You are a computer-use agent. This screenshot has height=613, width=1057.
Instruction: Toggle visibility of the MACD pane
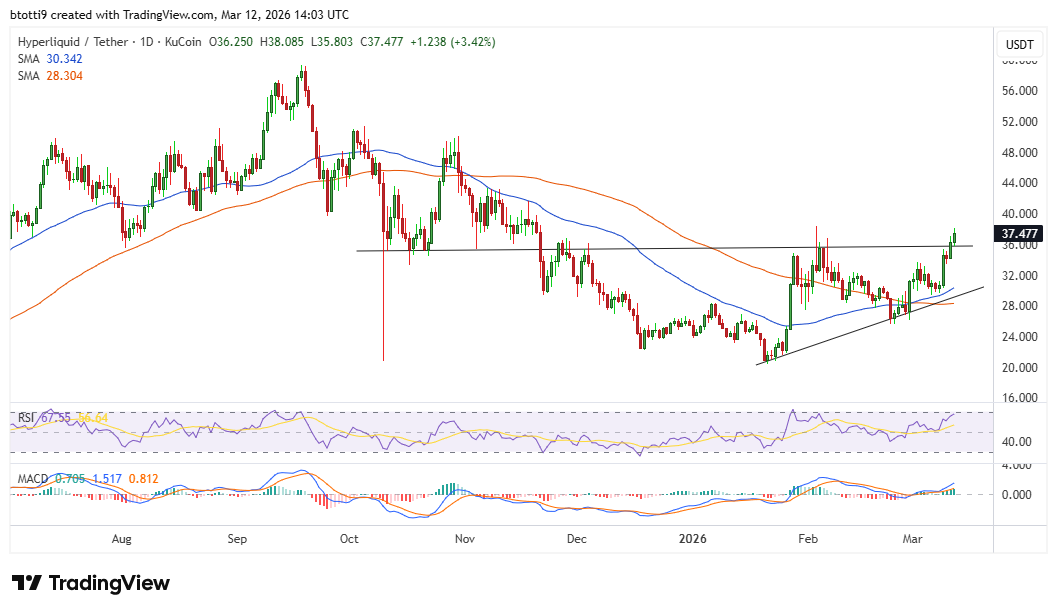[x=31, y=478]
